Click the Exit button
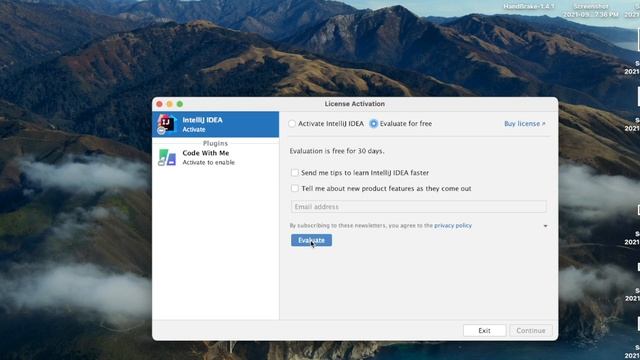The width and height of the screenshot is (640, 360). pyautogui.click(x=484, y=330)
